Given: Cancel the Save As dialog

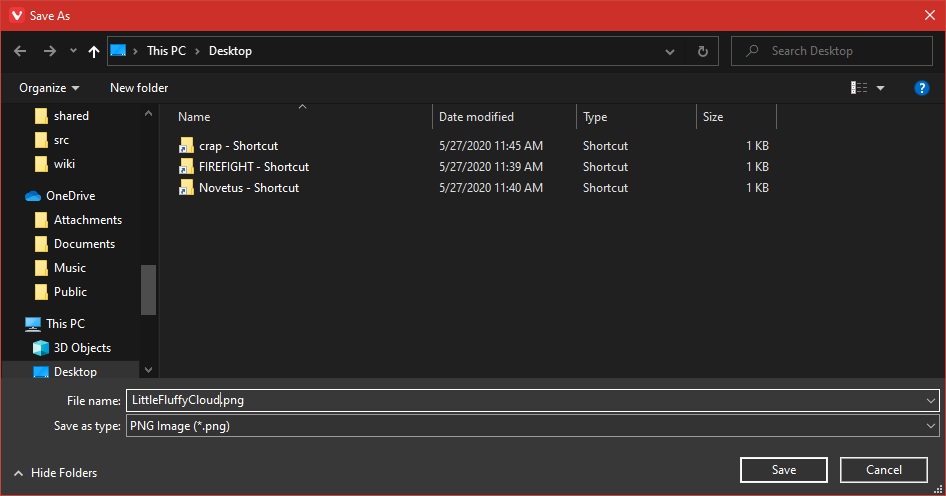Looking at the screenshot, I should pos(883,470).
